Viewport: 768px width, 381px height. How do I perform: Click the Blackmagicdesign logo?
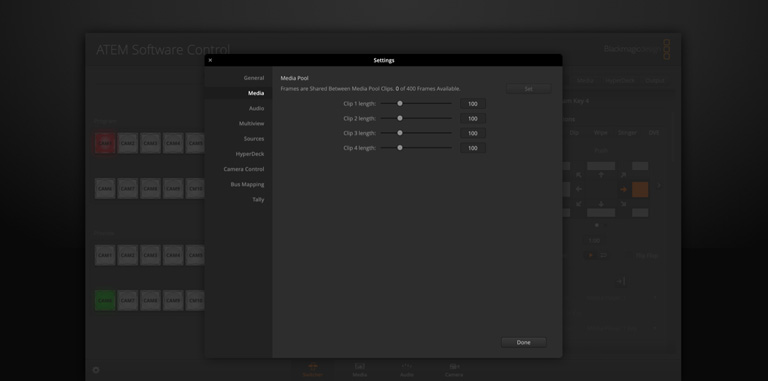coord(636,49)
